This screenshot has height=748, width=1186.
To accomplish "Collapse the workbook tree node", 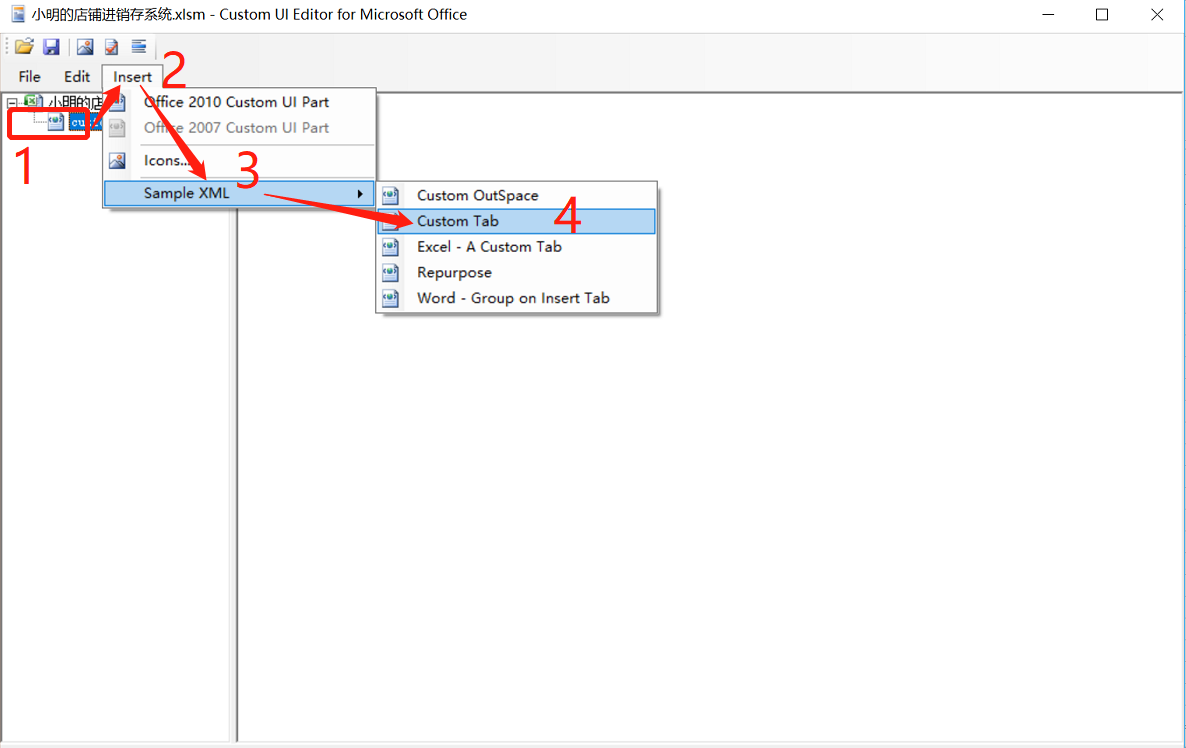I will click(x=12, y=102).
